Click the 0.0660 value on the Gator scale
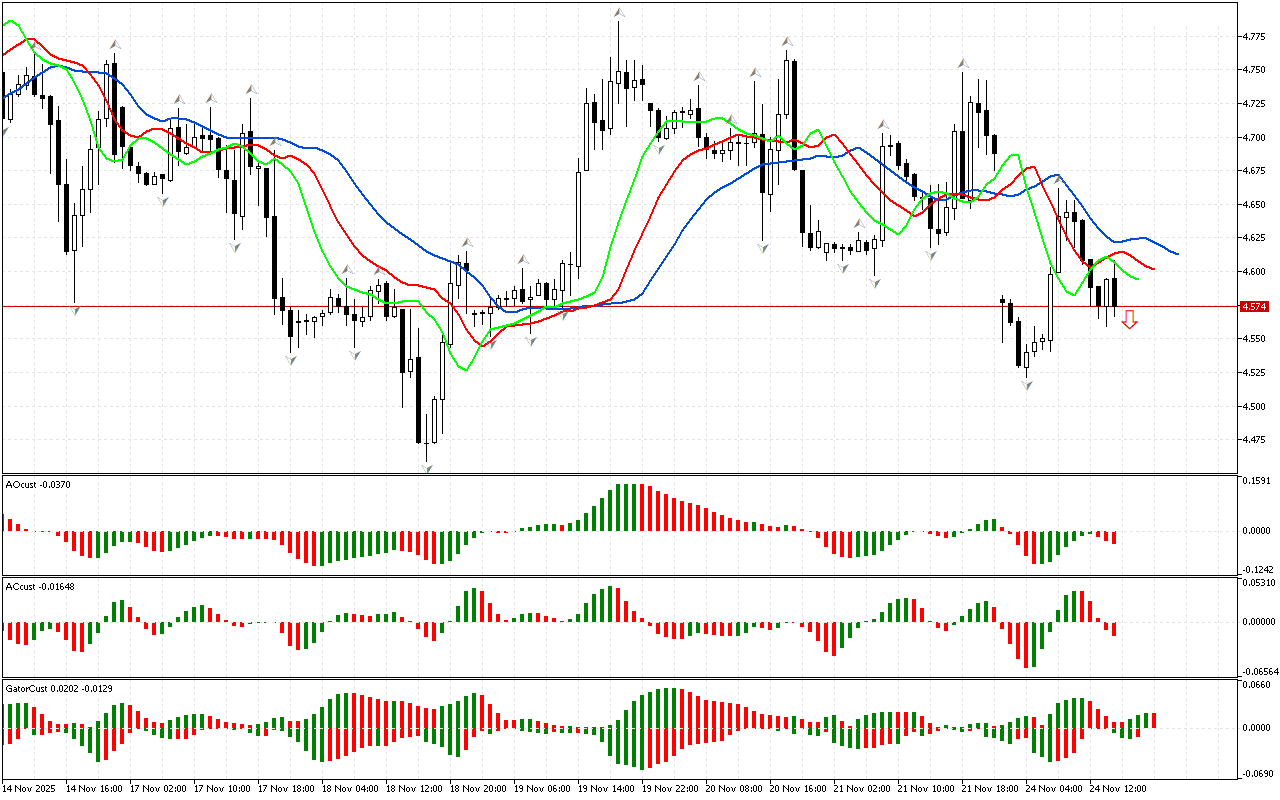The height and width of the screenshot is (800, 1280). coord(1256,685)
